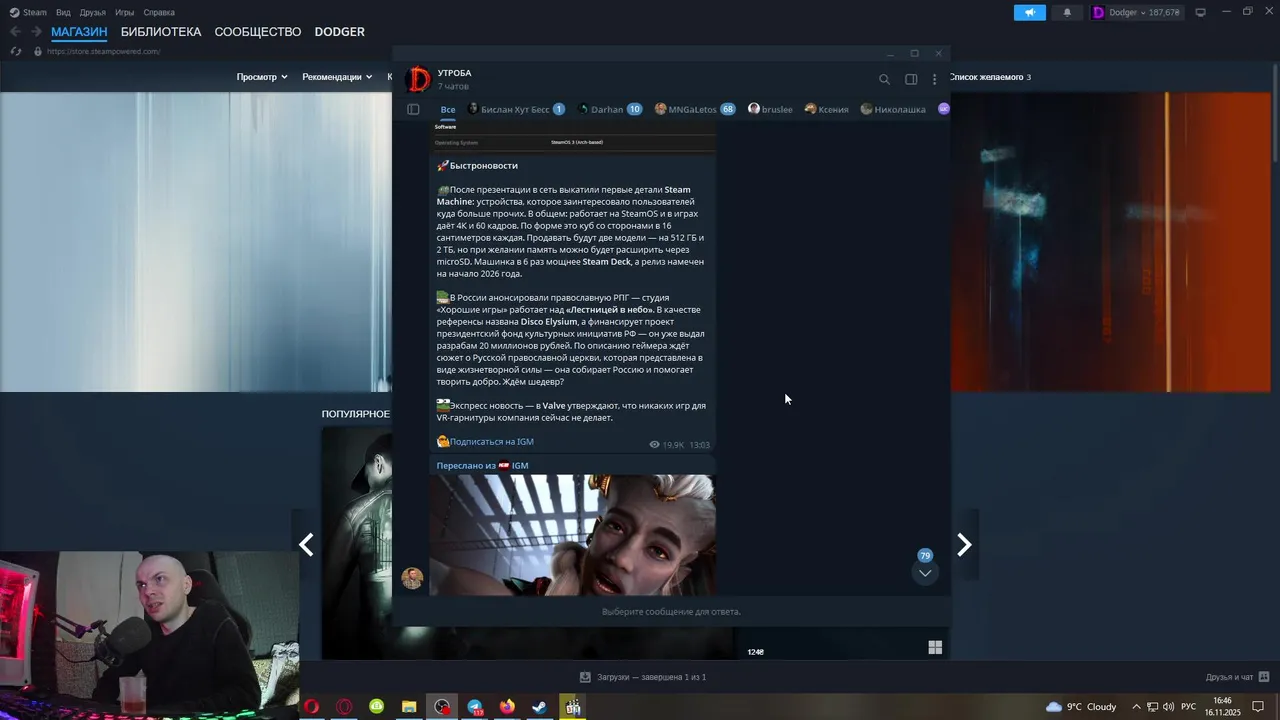The image size is (1280, 720).
Task: Click Windows logo icon under chat
Action: [935, 648]
